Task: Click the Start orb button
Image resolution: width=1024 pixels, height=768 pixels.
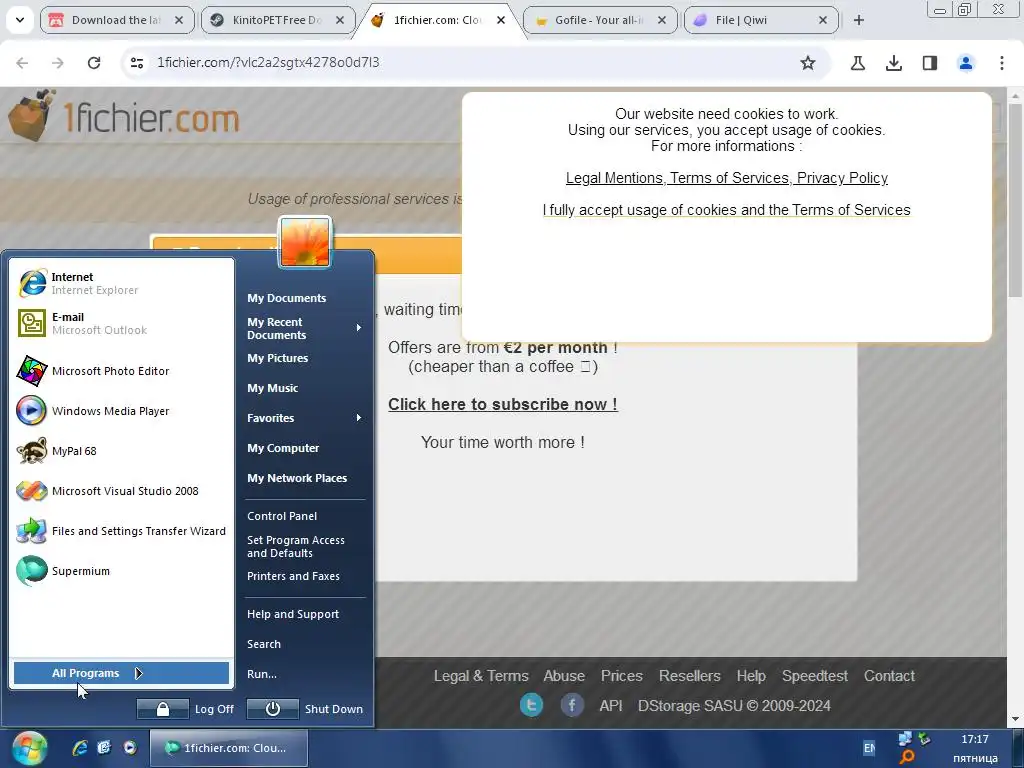Action: point(29,748)
